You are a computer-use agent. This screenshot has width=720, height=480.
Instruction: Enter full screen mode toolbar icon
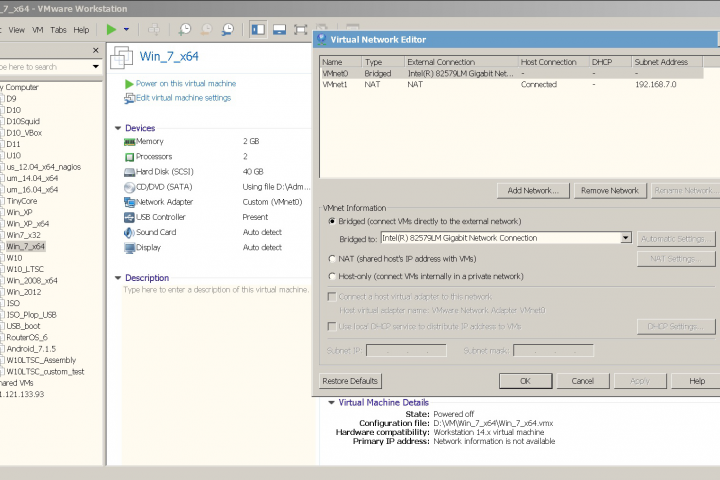(x=300, y=30)
